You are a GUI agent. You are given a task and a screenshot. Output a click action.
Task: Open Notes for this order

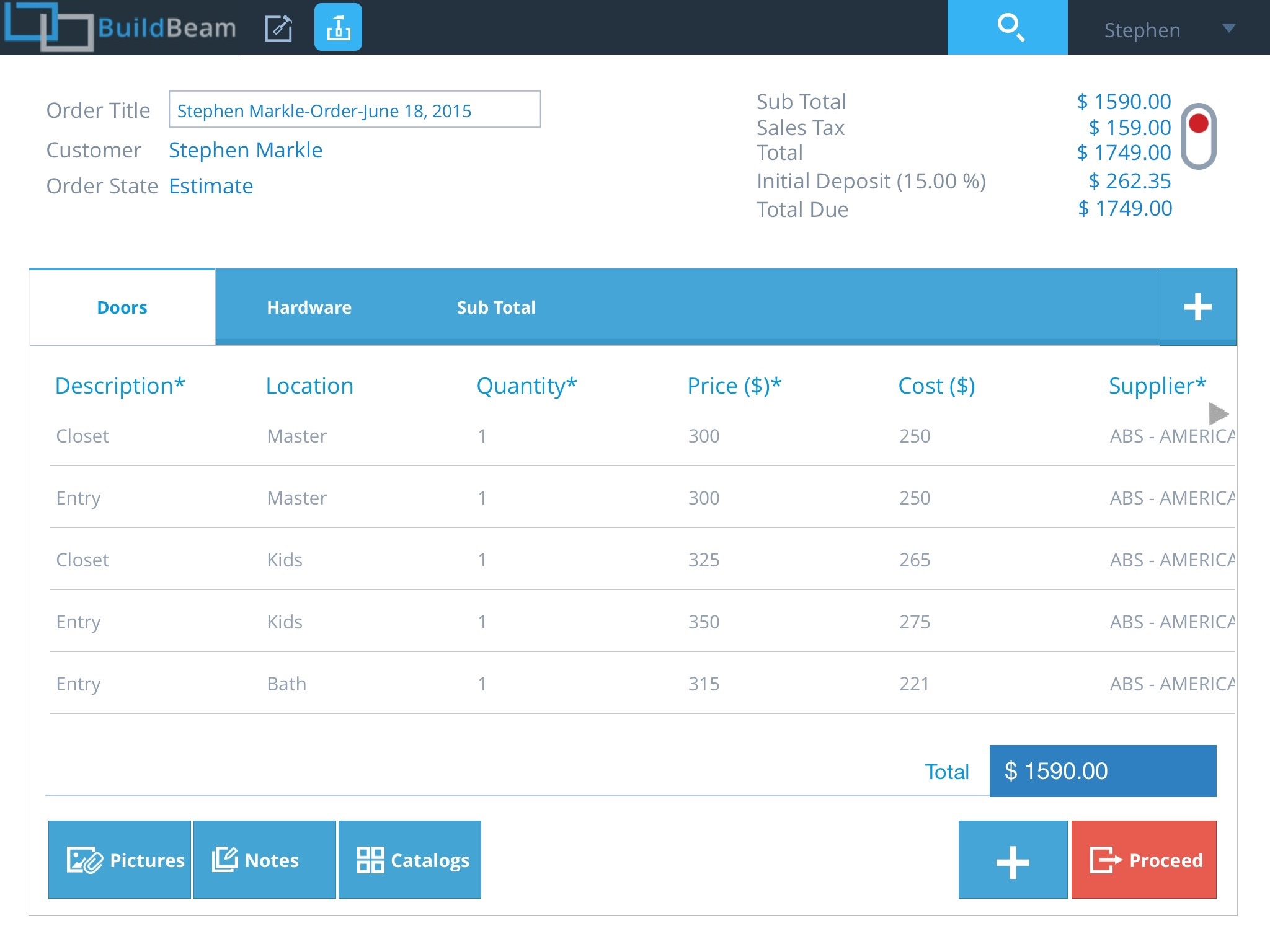coord(264,860)
